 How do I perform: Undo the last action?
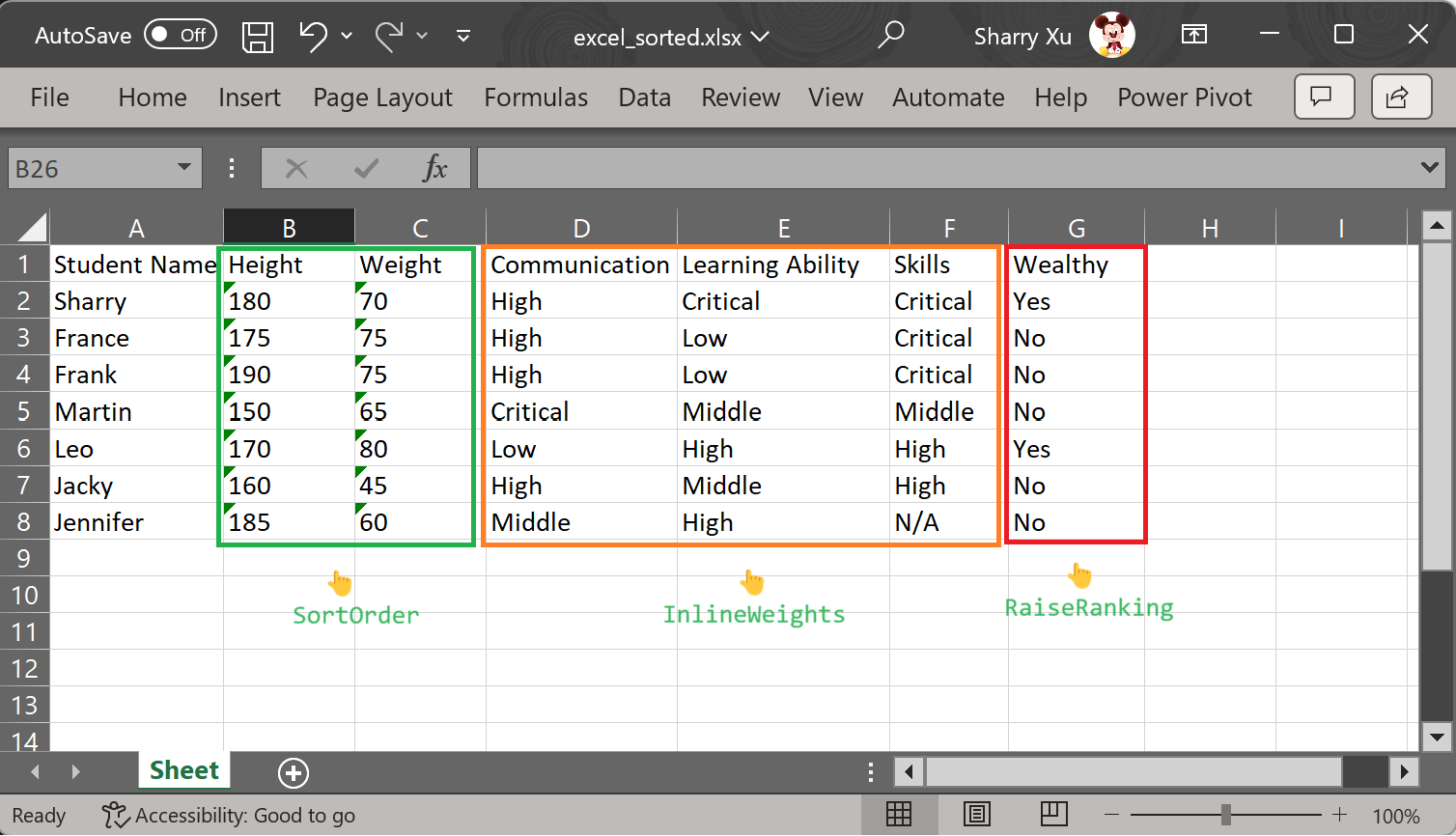[x=313, y=36]
